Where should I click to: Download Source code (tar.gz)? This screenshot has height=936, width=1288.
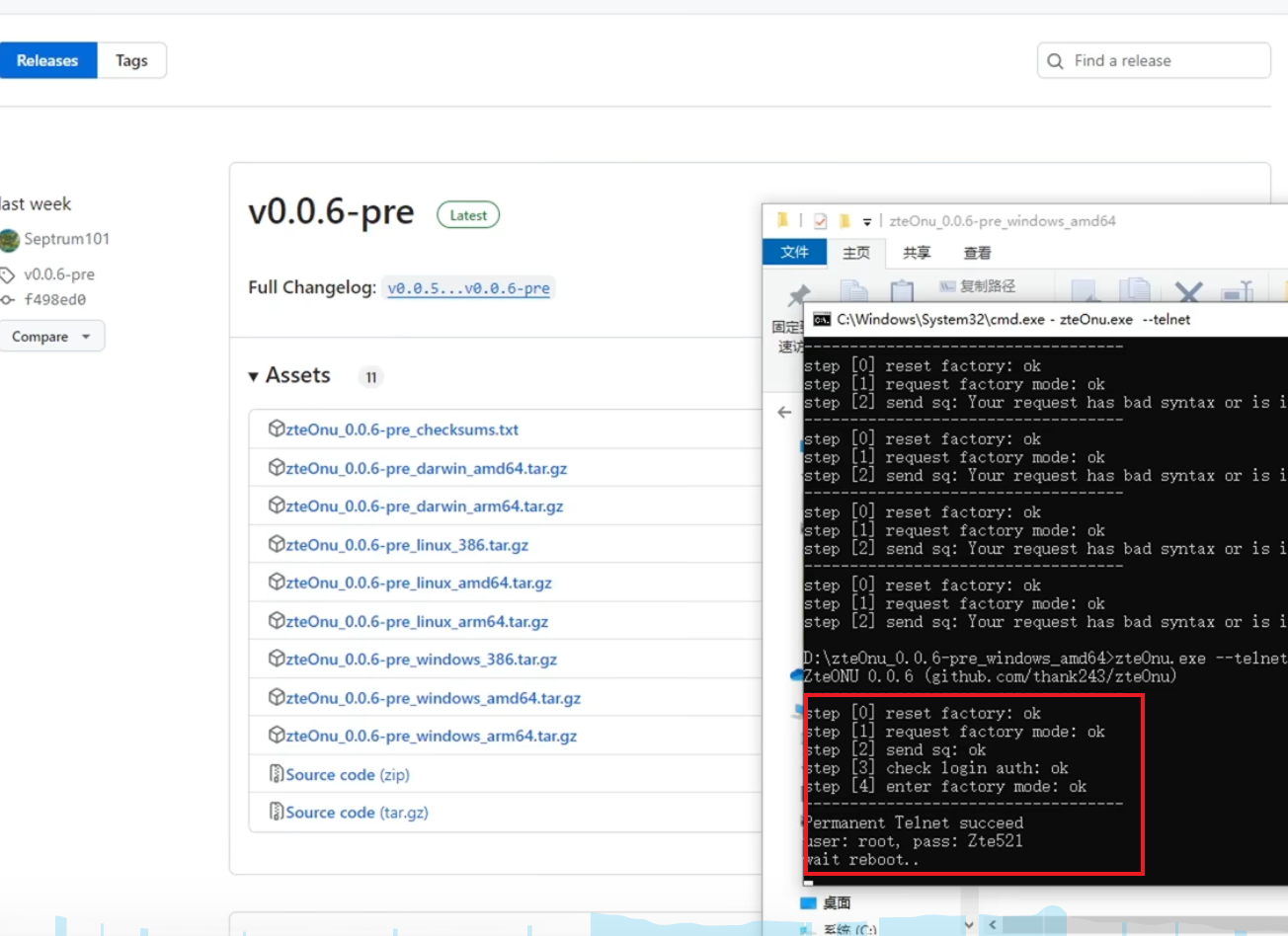tap(358, 813)
